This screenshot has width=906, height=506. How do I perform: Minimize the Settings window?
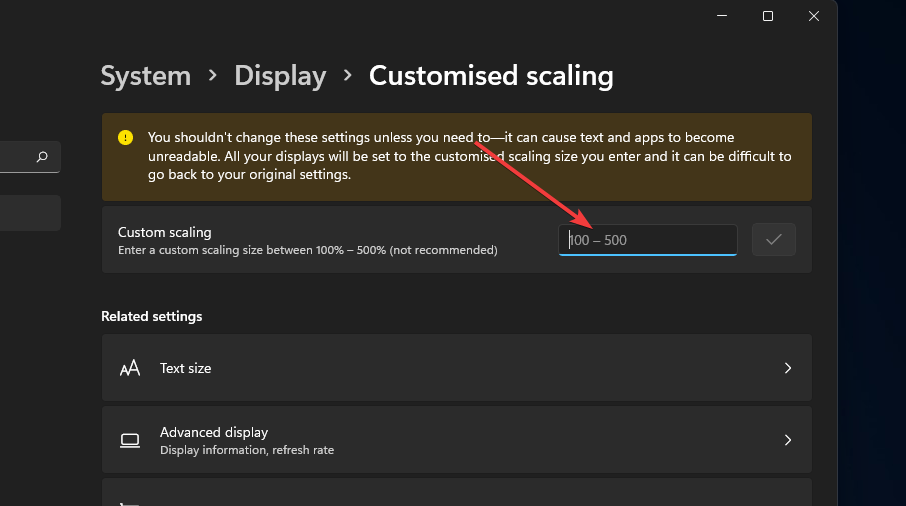pos(722,15)
